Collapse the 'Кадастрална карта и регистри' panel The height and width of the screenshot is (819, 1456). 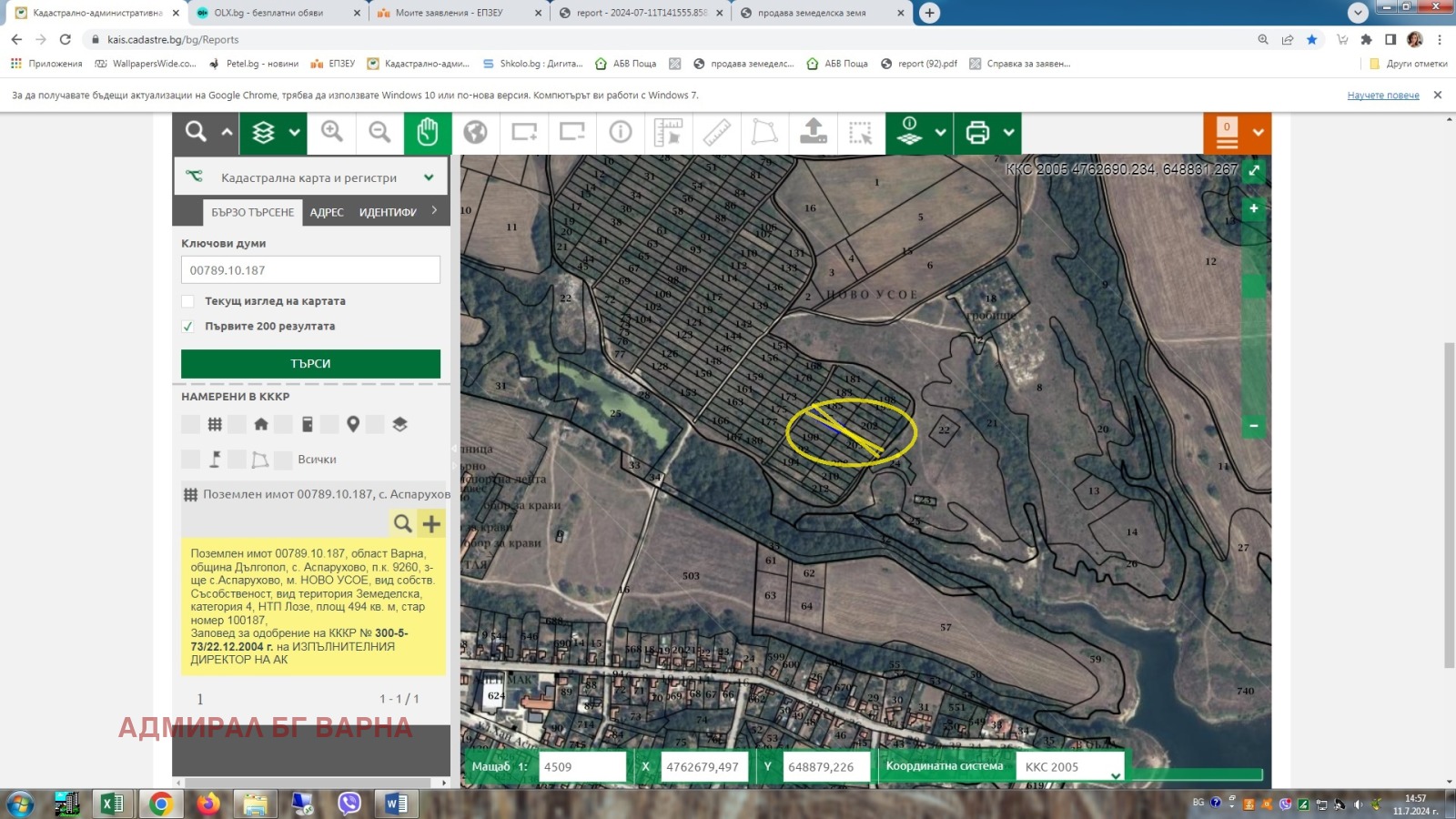[429, 177]
